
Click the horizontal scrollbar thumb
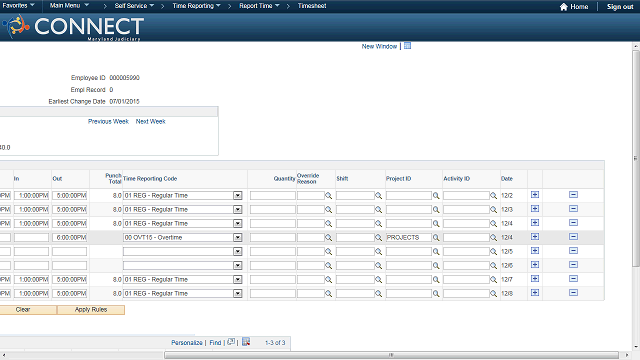(391, 355)
